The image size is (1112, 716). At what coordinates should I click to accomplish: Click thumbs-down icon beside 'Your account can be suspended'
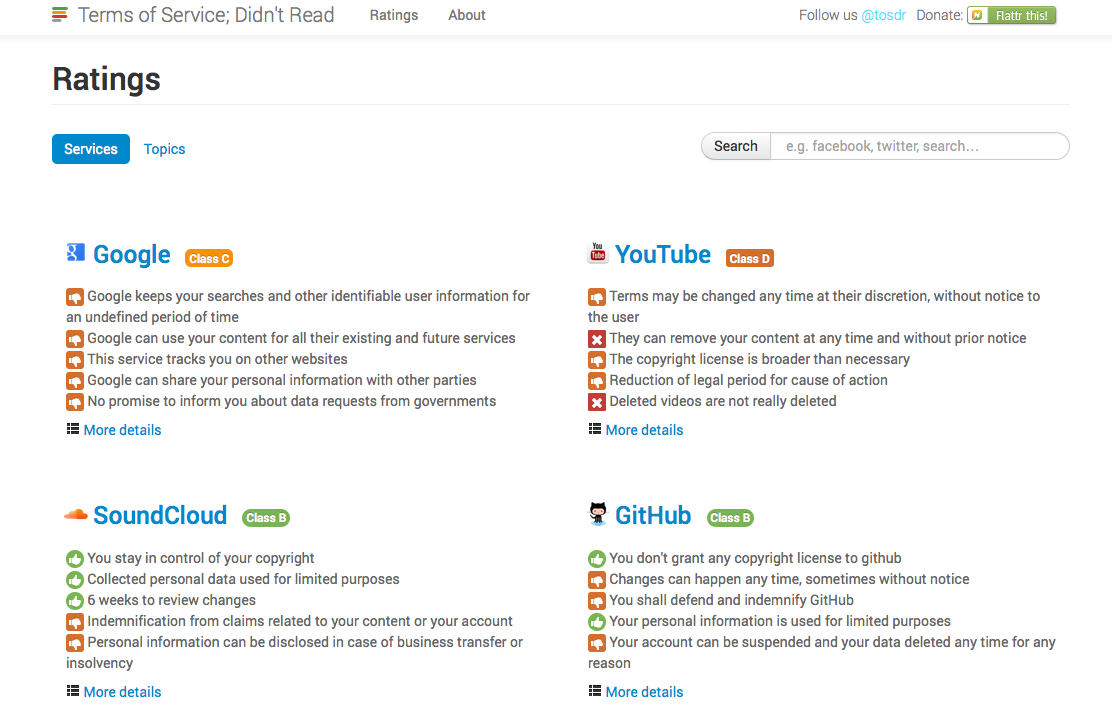click(x=596, y=643)
